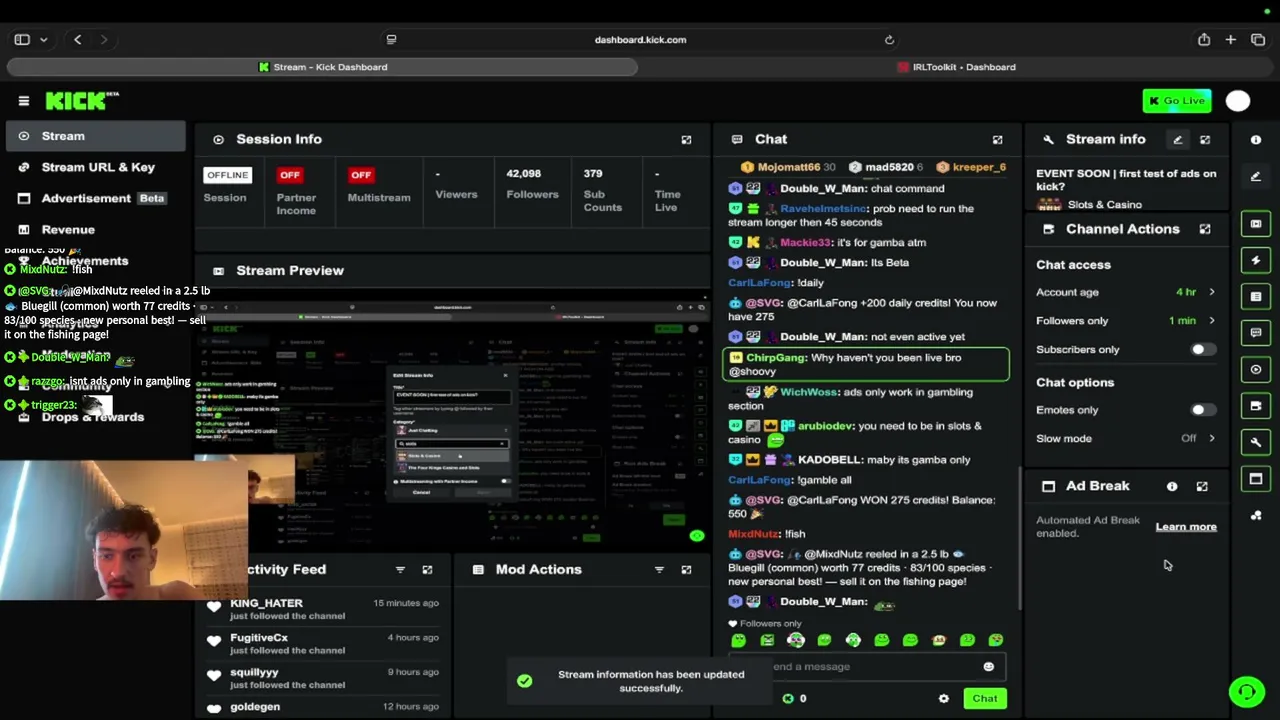This screenshot has width=1280, height=720.
Task: Expand the Ad Break panel
Action: (1202, 486)
